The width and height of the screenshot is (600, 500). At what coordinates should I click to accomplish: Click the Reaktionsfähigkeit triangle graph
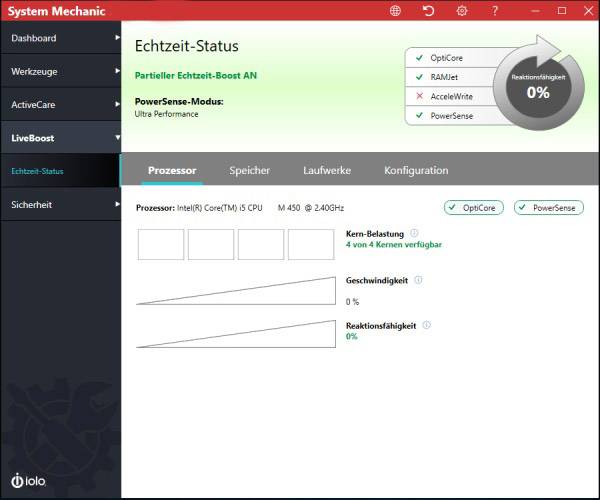pyautogui.click(x=236, y=334)
